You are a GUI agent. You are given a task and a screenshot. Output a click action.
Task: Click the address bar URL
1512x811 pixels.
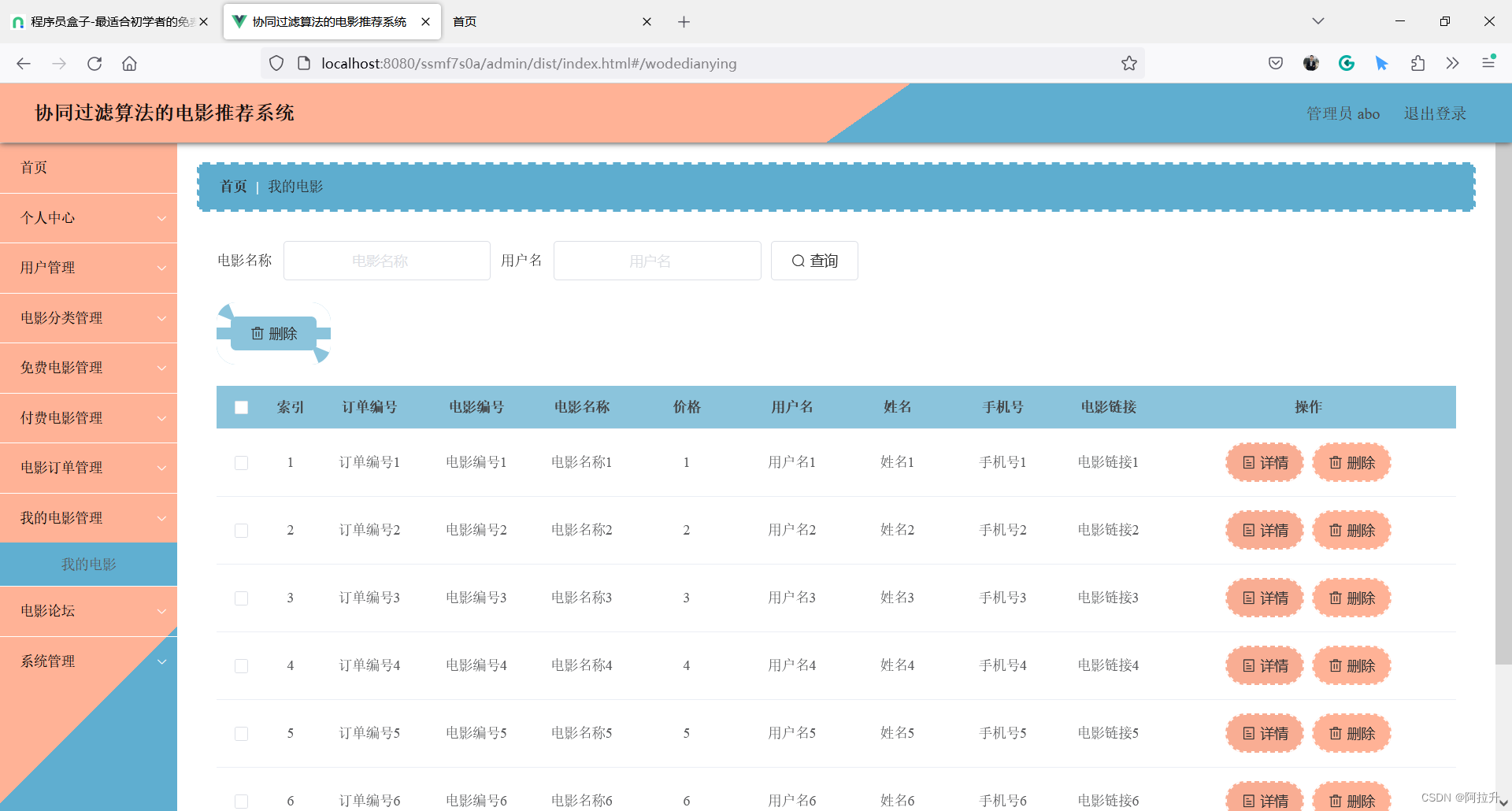pyautogui.click(x=529, y=64)
